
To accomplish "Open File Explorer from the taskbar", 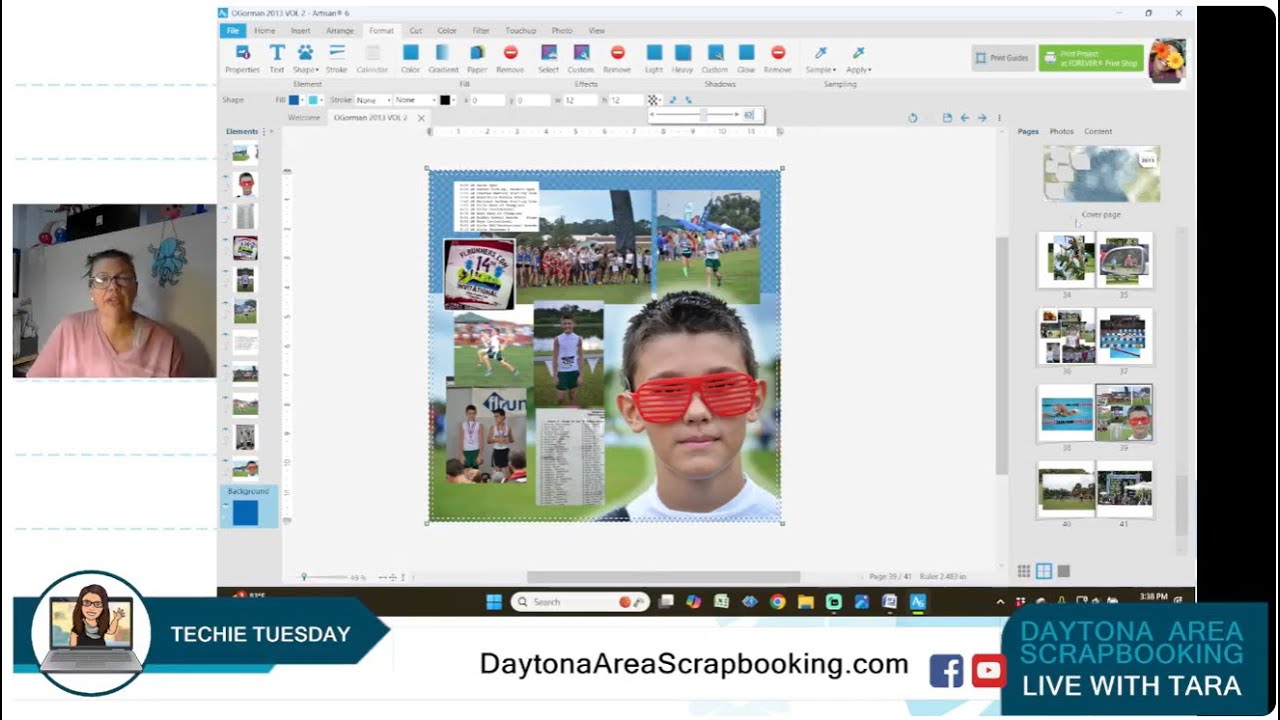I will 805,602.
